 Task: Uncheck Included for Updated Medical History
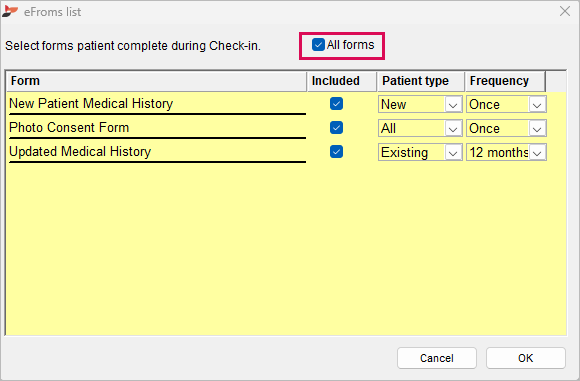coord(336,152)
